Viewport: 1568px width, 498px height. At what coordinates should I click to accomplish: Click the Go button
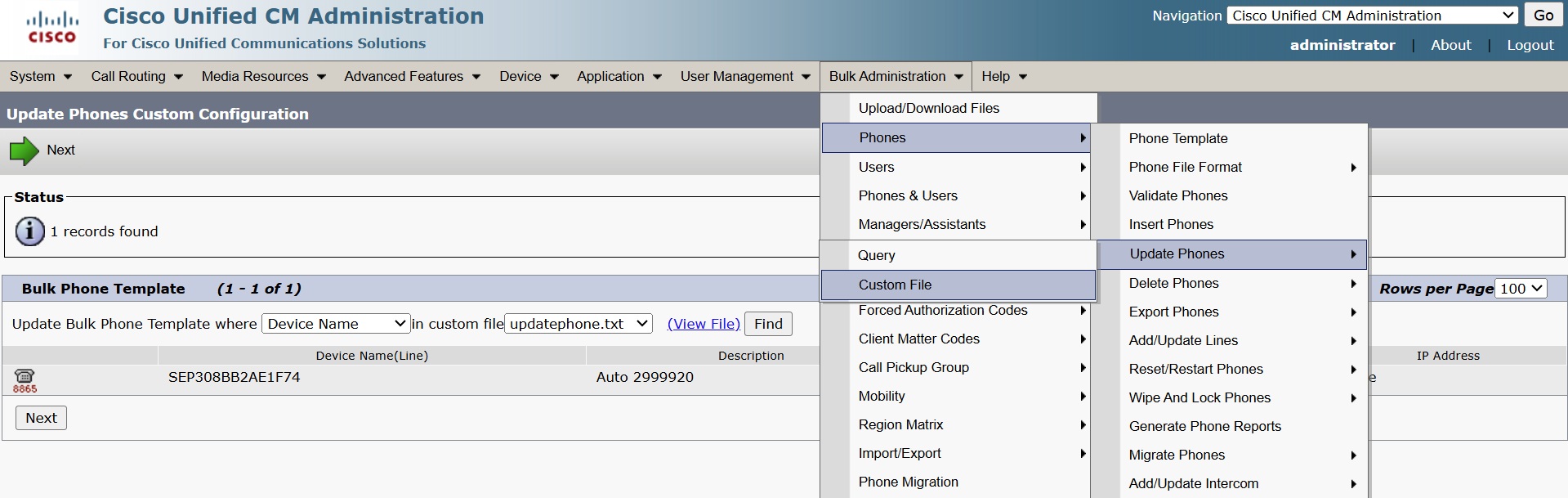pos(1543,16)
